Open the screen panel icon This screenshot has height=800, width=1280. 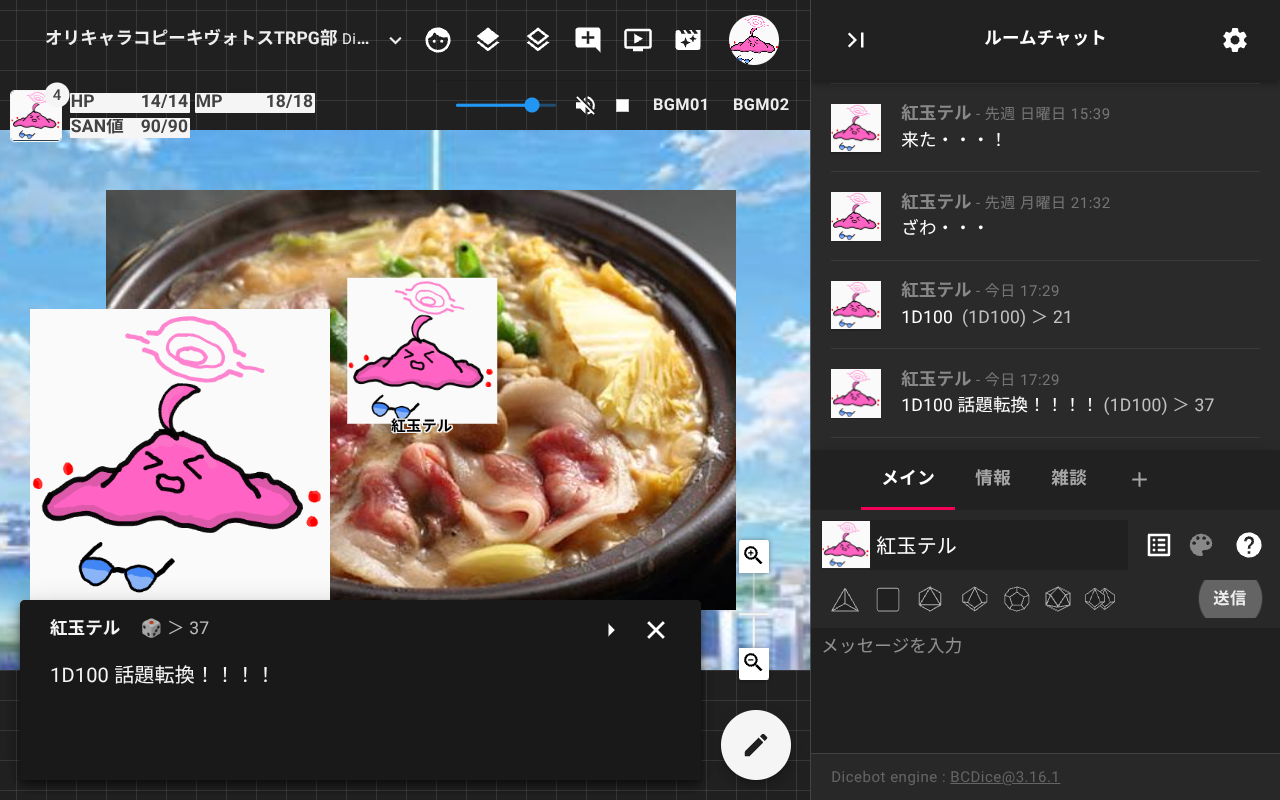(x=638, y=40)
